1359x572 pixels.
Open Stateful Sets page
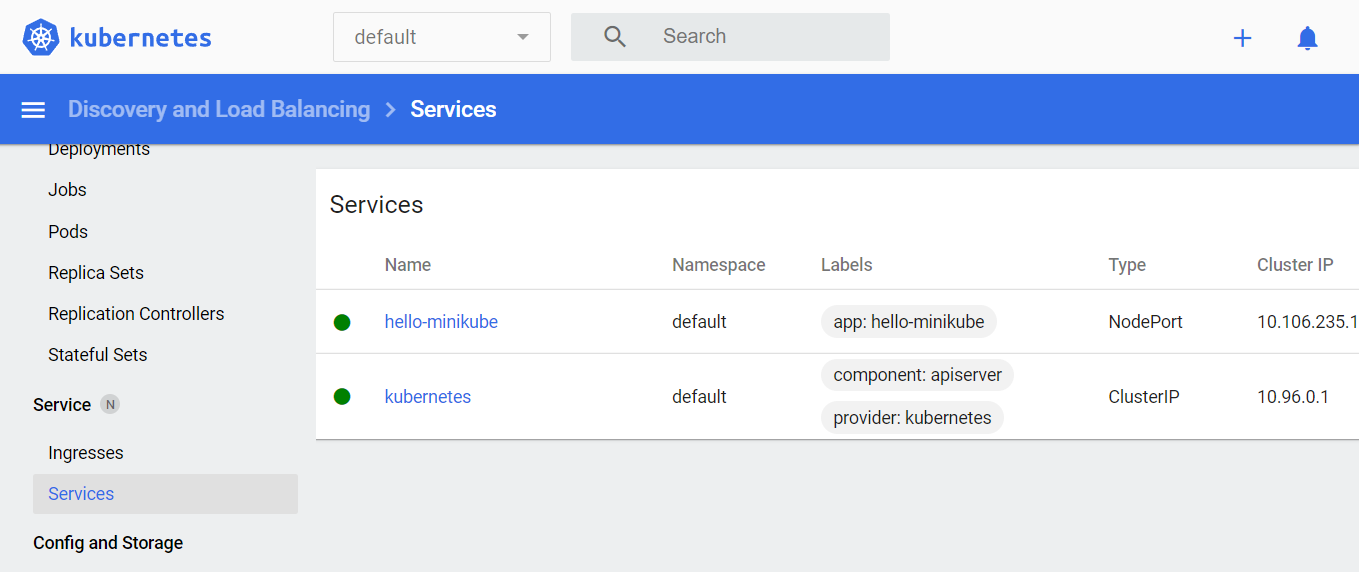click(98, 355)
